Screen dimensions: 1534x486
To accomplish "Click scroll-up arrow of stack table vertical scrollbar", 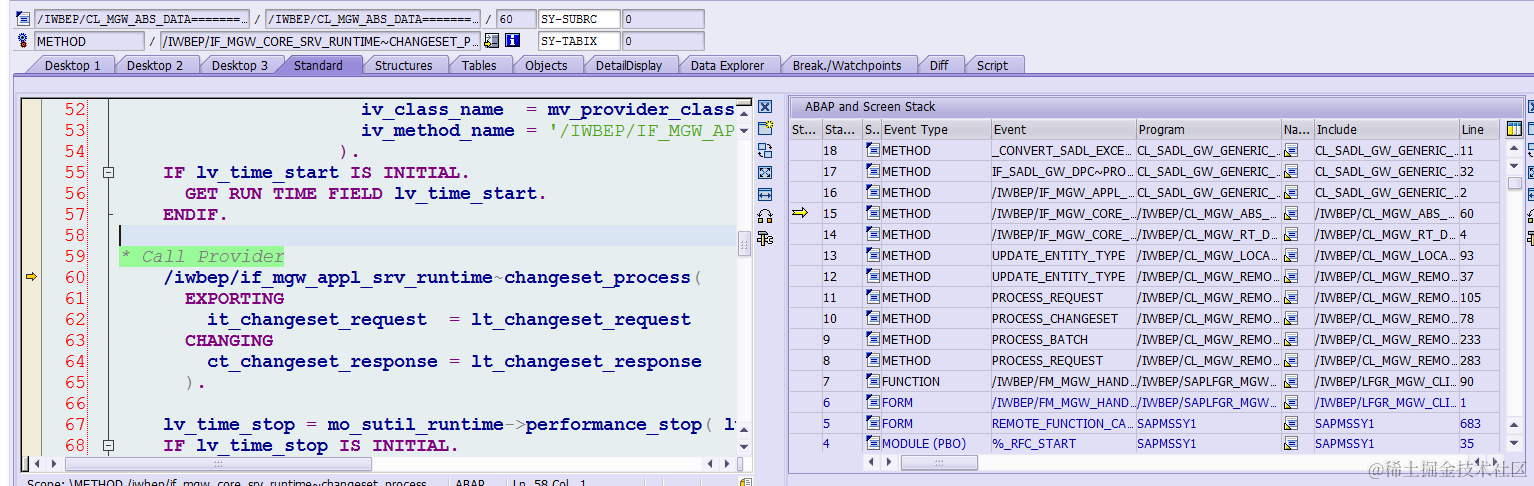I will 1514,149.
